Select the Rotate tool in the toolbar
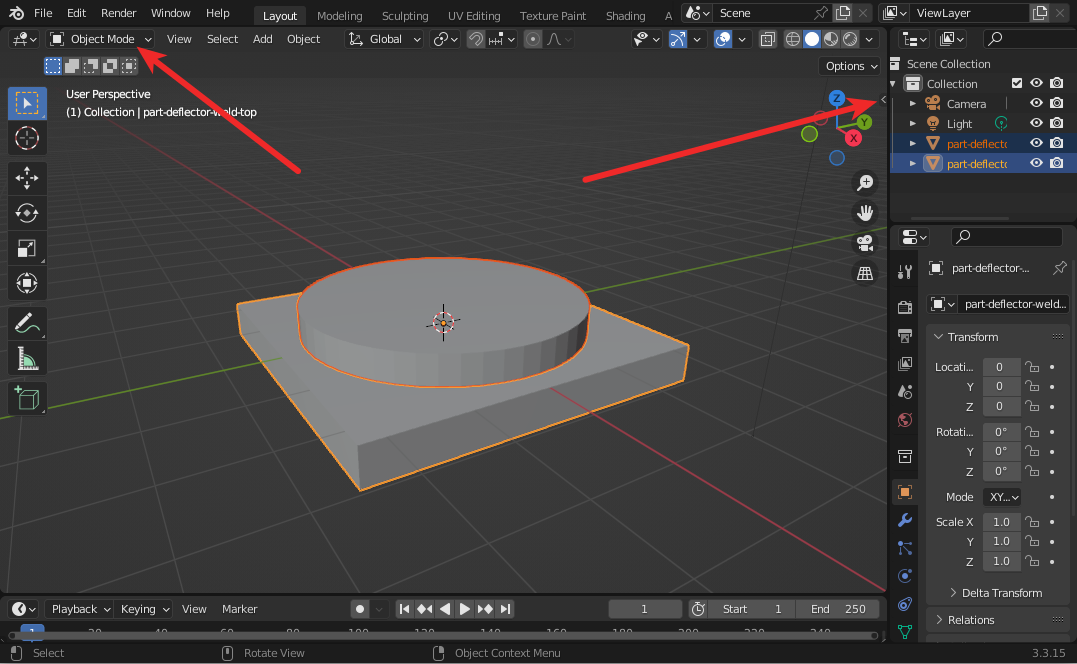Viewport: 1077px width, 664px height. (27, 213)
